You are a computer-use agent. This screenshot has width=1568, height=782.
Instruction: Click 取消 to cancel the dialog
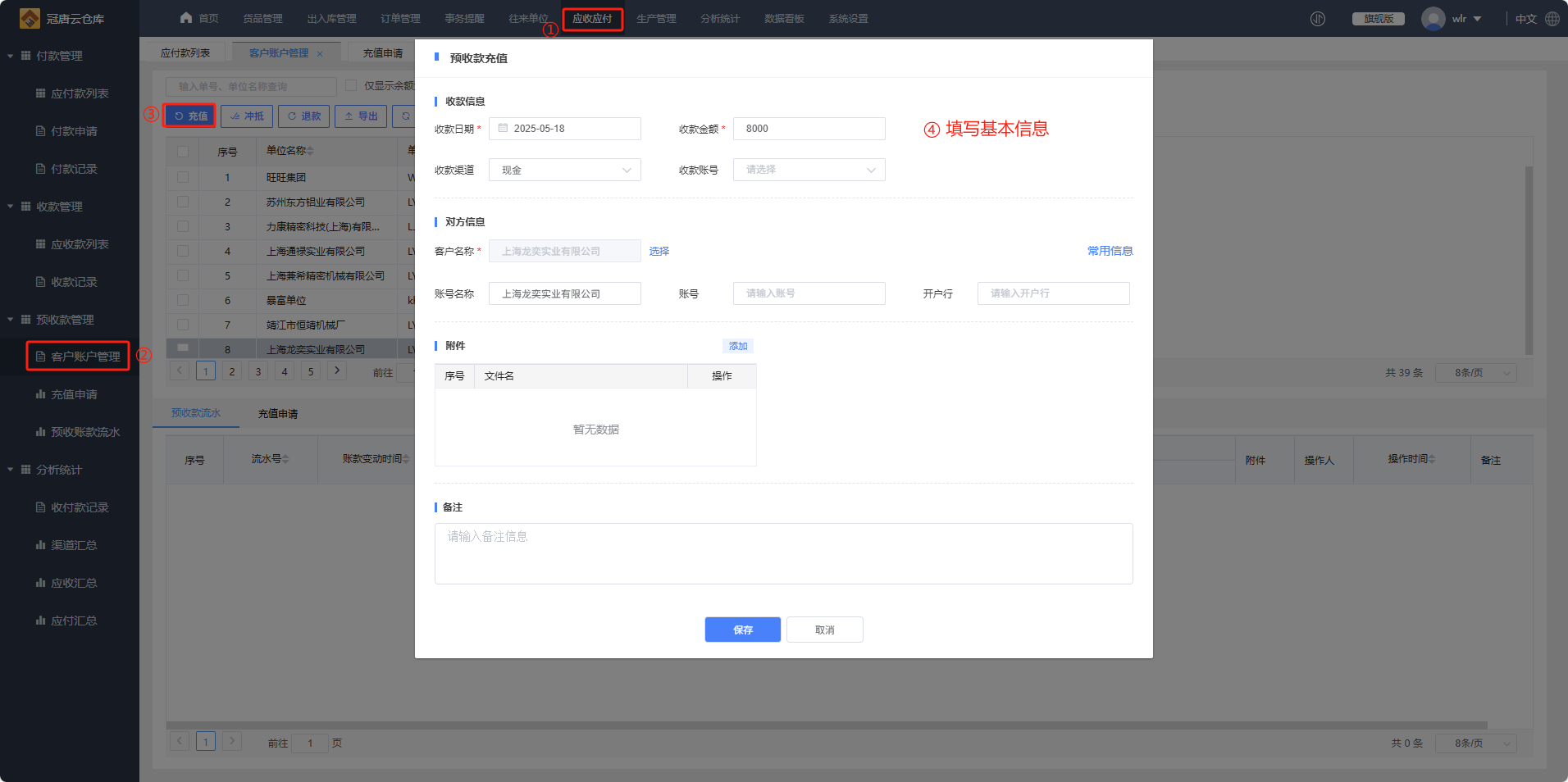click(x=825, y=630)
